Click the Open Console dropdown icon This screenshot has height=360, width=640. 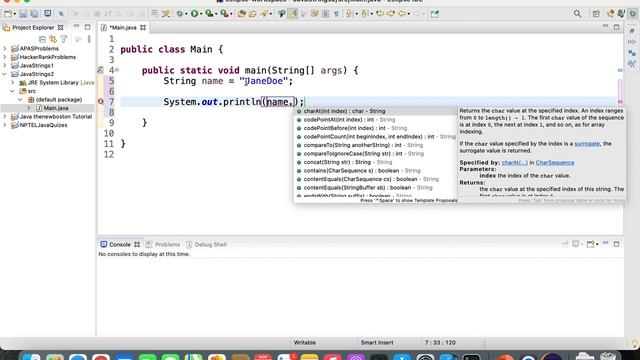click(591, 244)
